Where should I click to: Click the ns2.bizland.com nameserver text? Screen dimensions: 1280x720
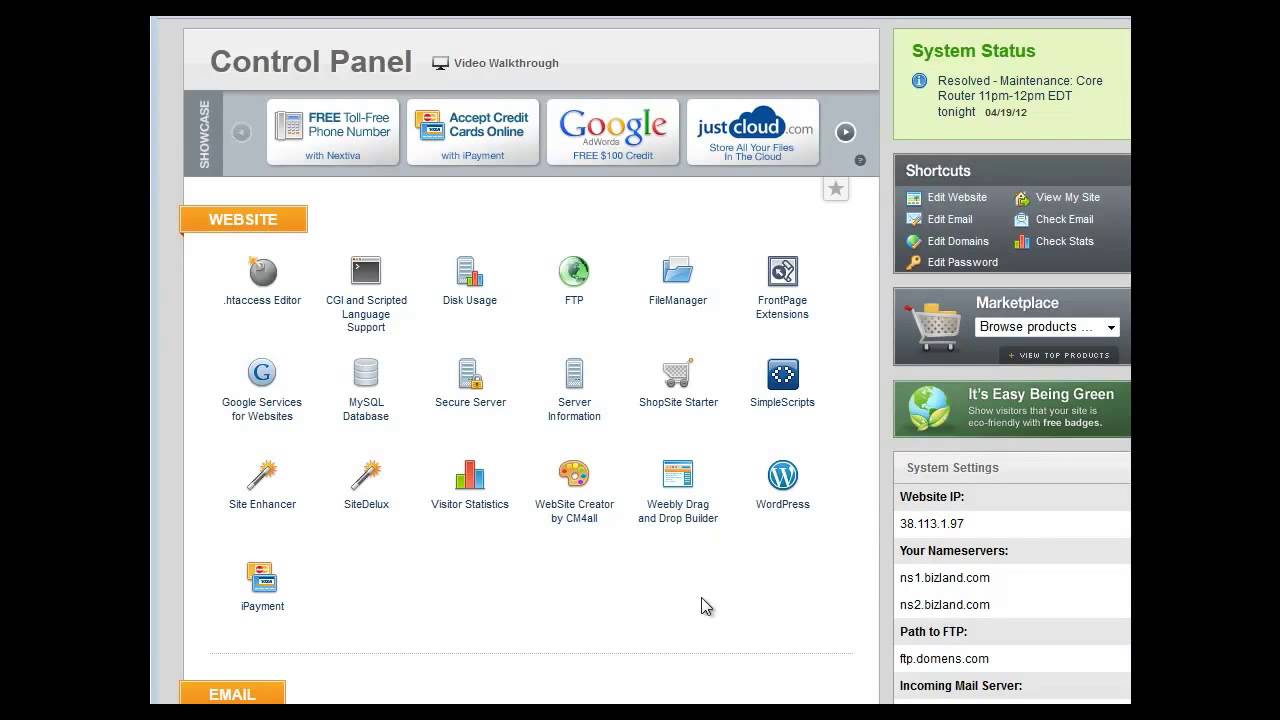(945, 605)
